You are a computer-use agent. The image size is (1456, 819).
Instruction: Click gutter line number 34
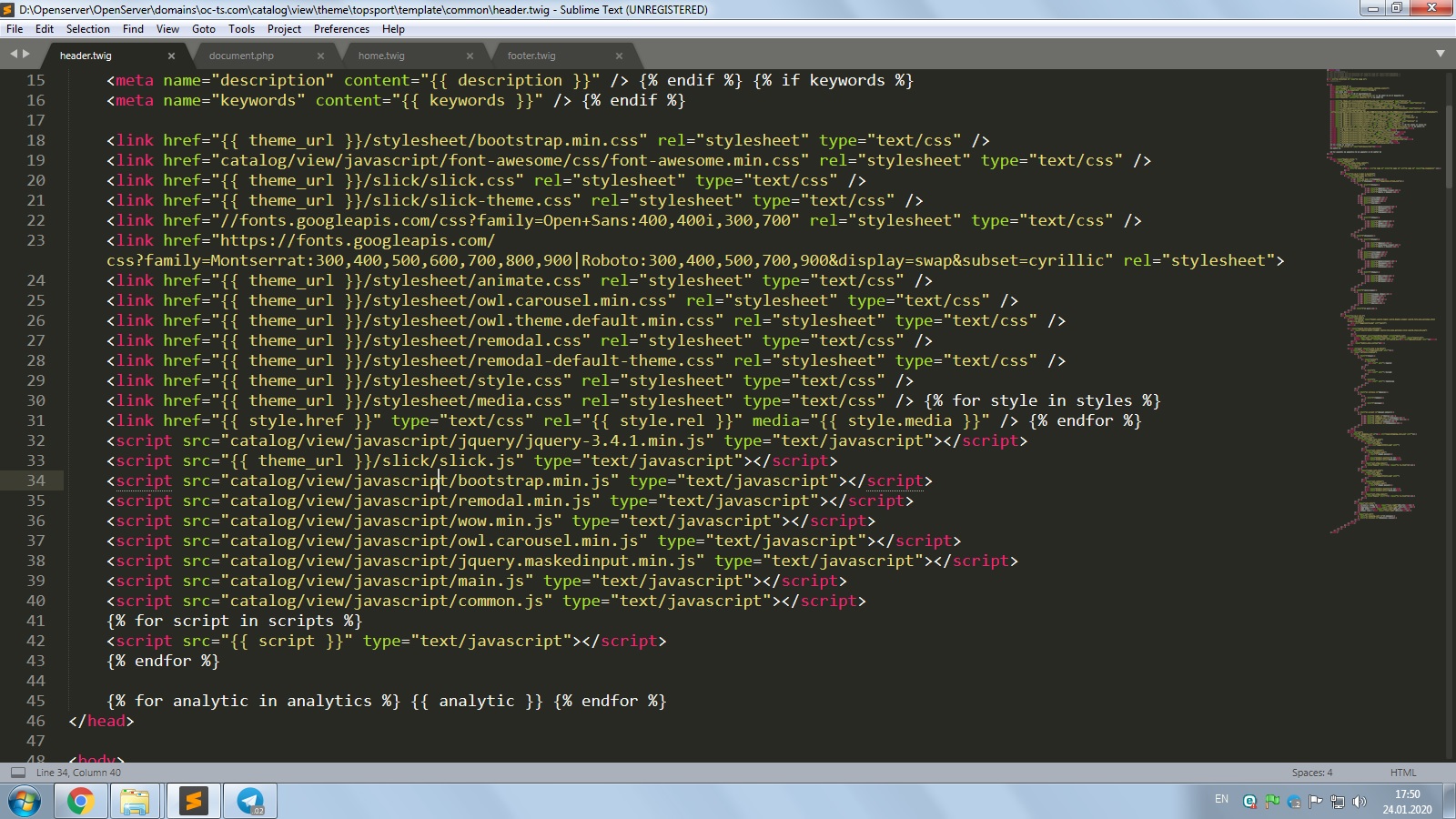[35, 480]
